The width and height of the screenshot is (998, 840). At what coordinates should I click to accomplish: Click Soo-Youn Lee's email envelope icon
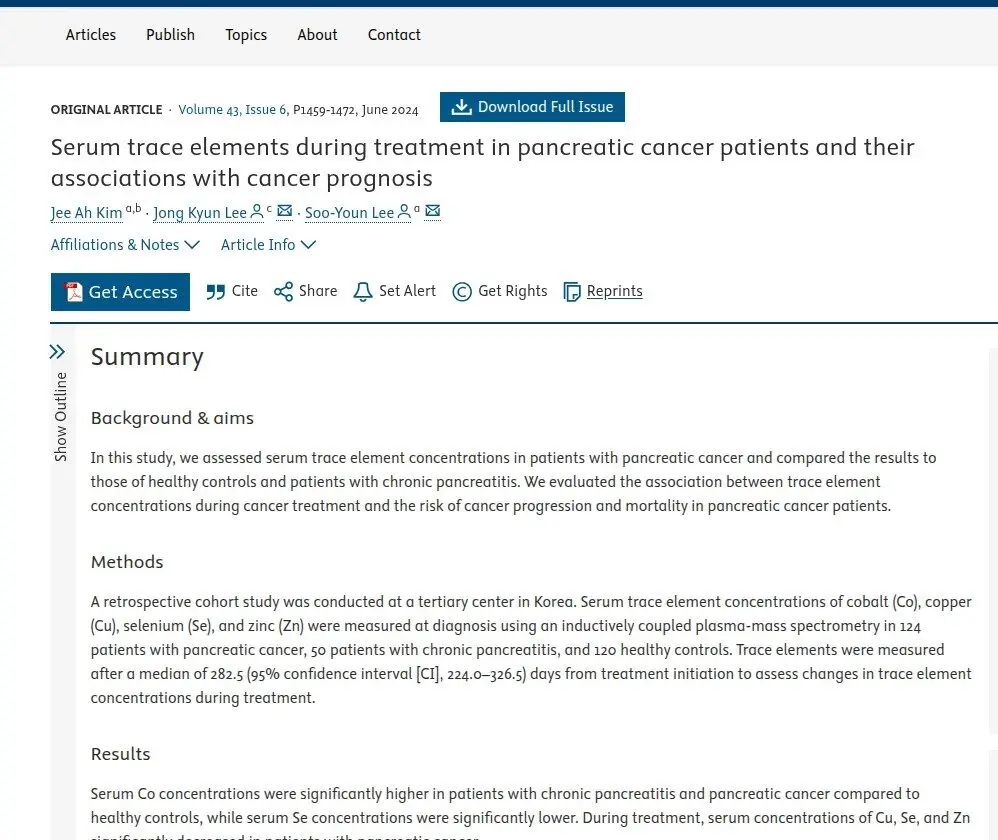(433, 211)
